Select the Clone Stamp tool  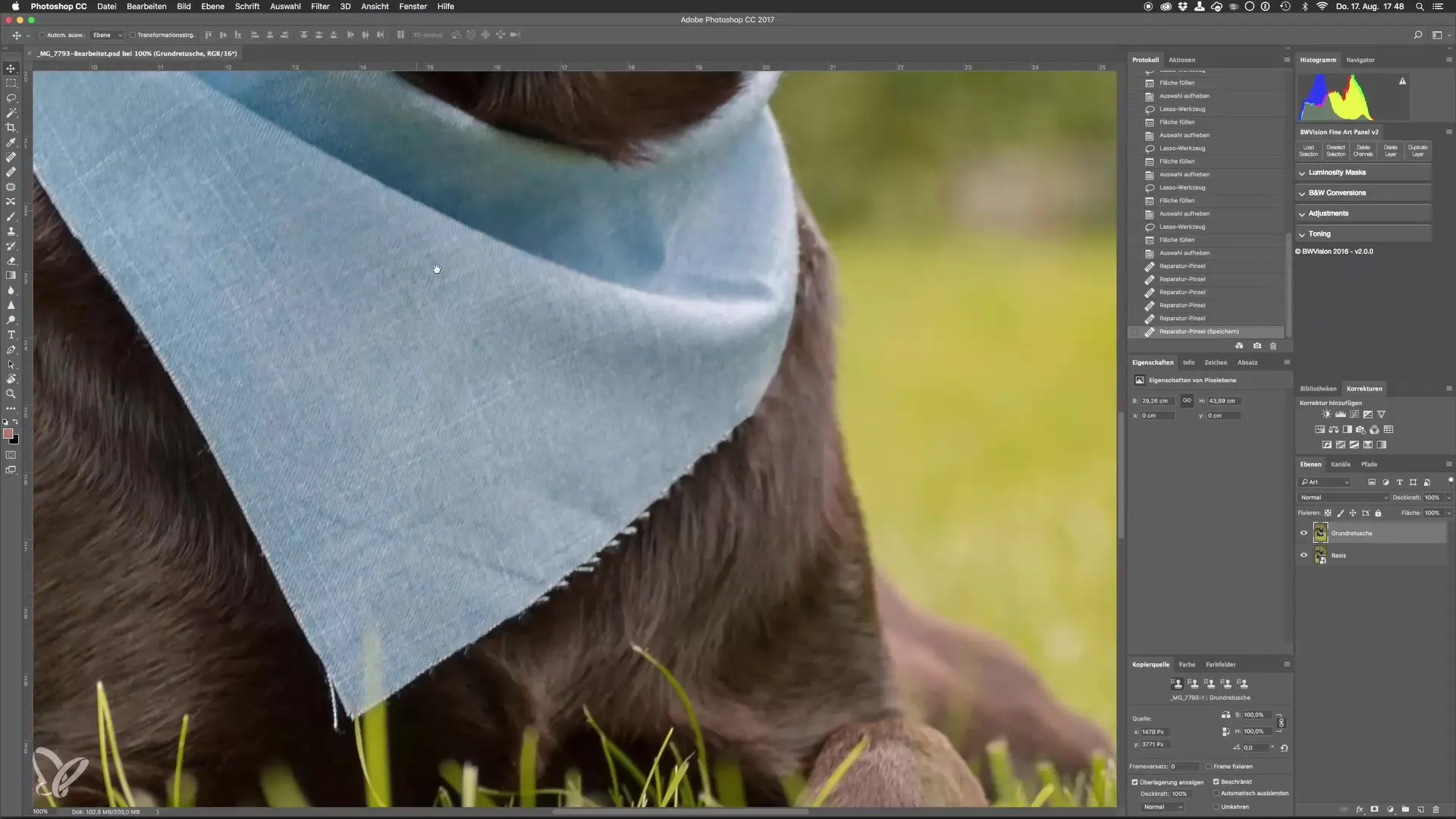point(11,231)
